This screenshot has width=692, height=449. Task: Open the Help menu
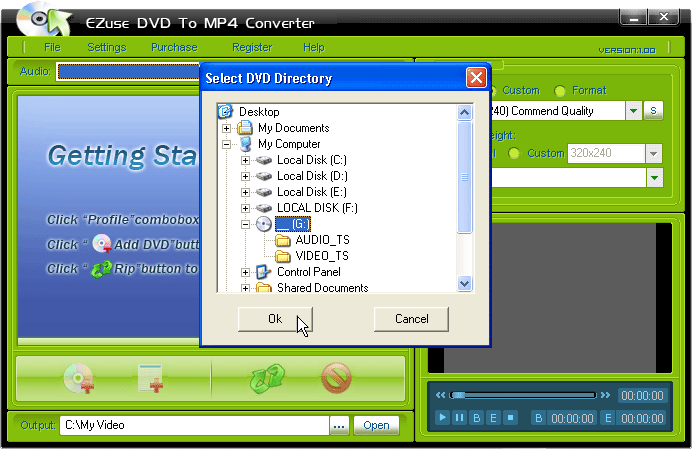point(313,47)
